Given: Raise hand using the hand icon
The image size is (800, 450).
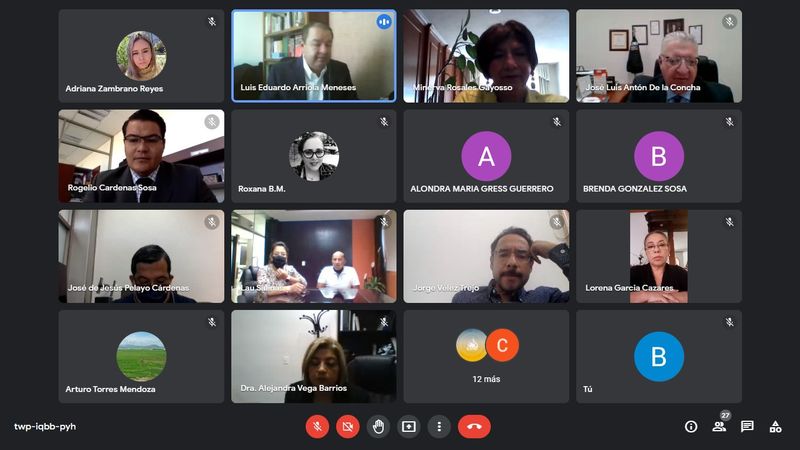Looking at the screenshot, I should pyautogui.click(x=378, y=427).
